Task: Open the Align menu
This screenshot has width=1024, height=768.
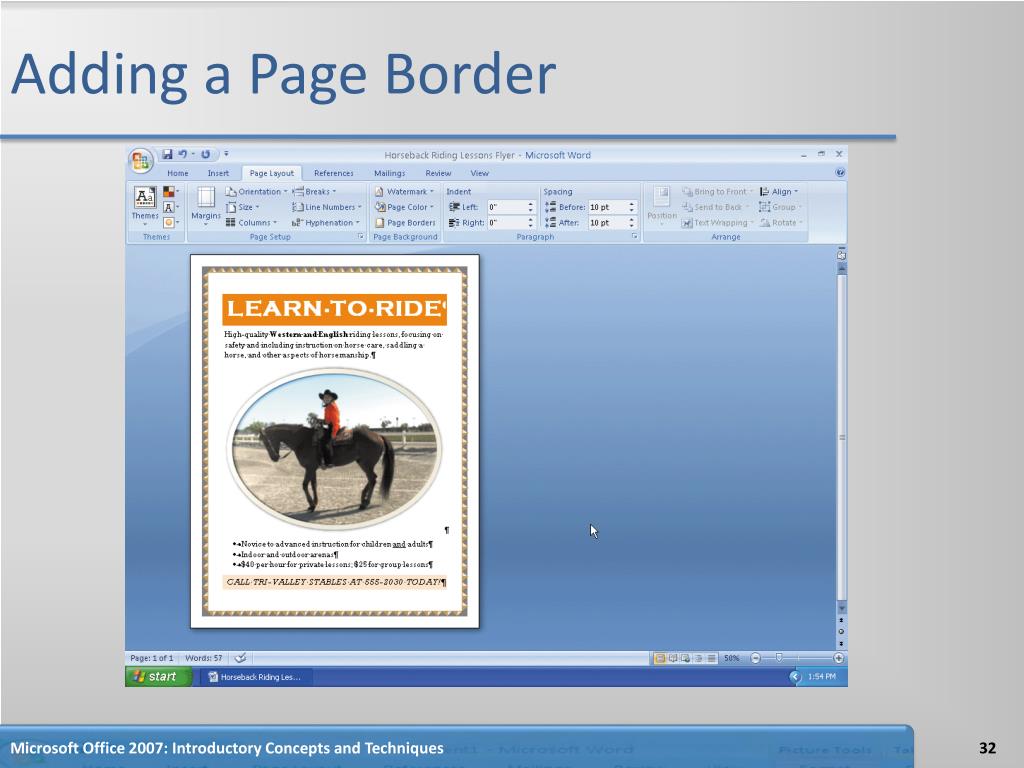Action: tap(779, 191)
